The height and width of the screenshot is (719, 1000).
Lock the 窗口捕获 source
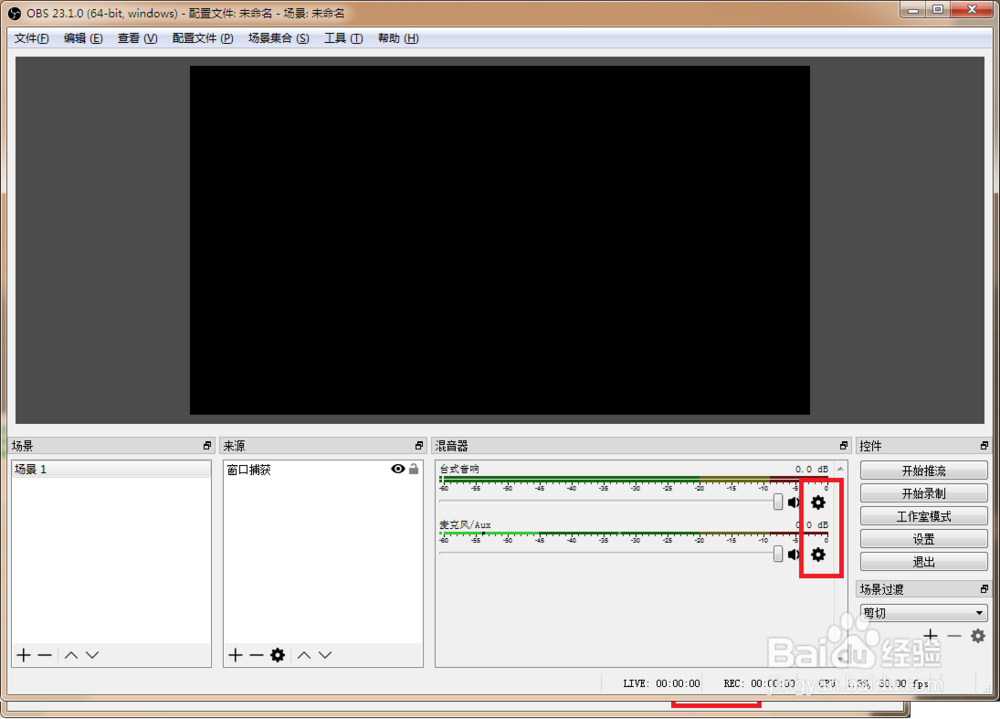[x=413, y=469]
